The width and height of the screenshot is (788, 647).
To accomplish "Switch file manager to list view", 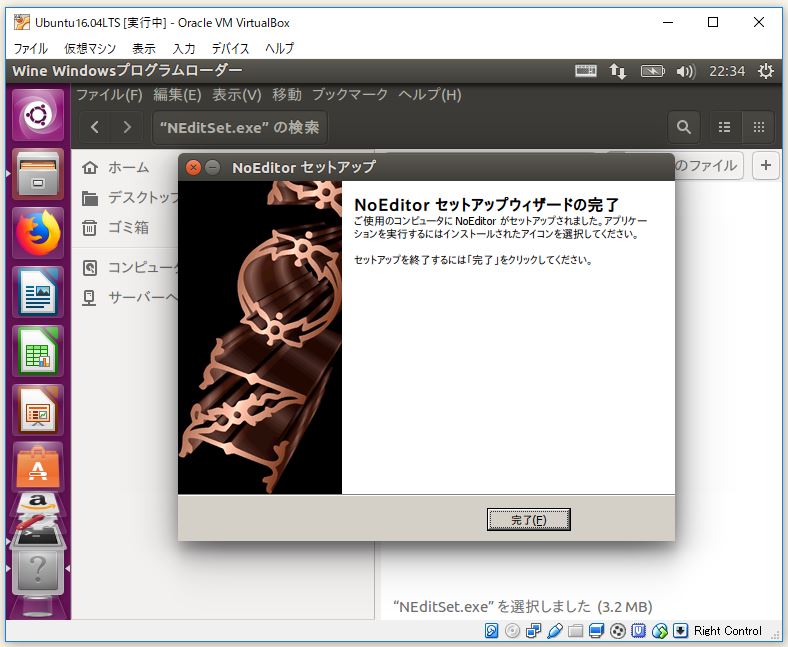I will tap(724, 127).
